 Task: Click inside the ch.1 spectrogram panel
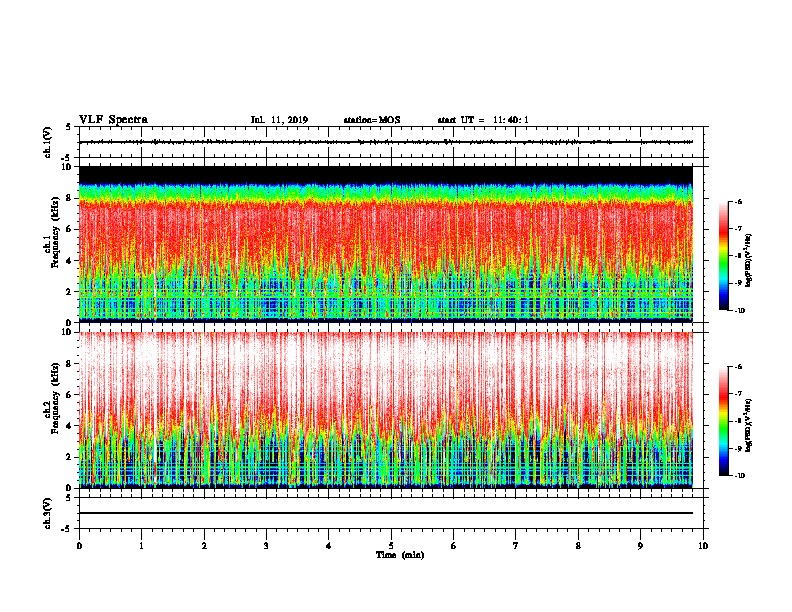click(386, 244)
